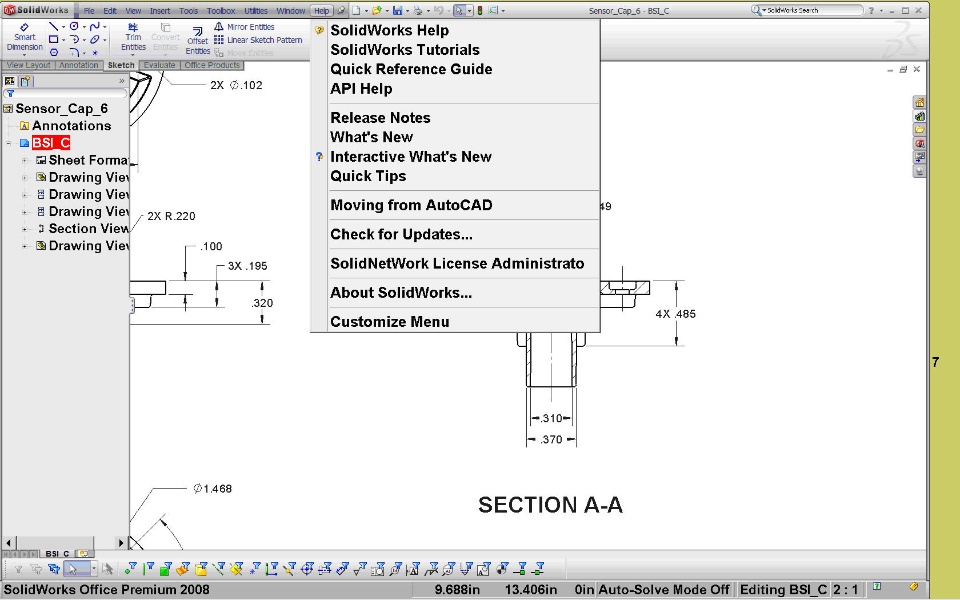
Task: Open the Line tool dropdown arrow
Action: (63, 27)
